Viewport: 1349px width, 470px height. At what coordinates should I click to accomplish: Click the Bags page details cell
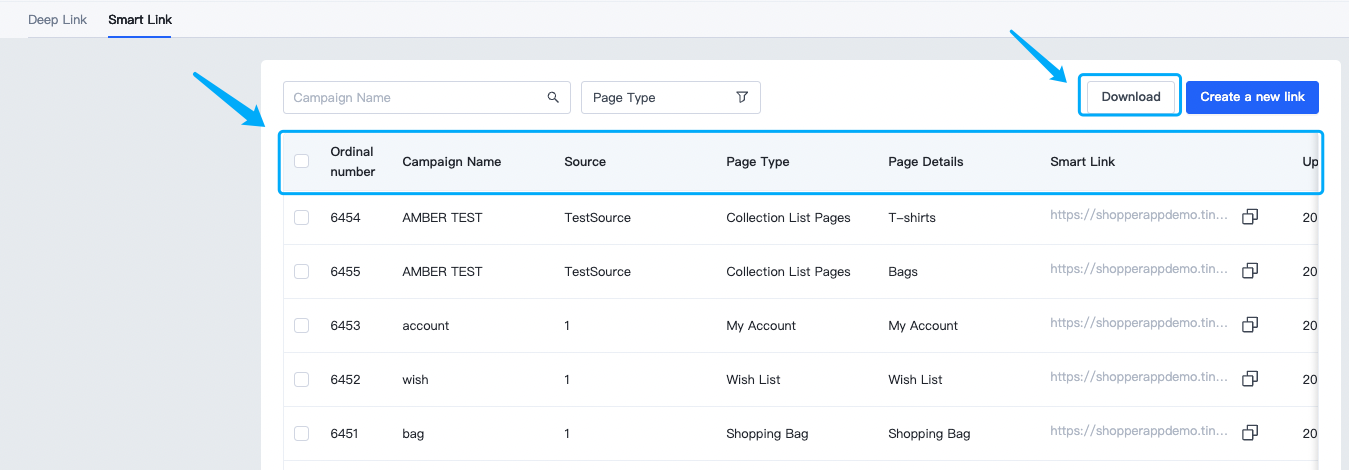pyautogui.click(x=903, y=271)
